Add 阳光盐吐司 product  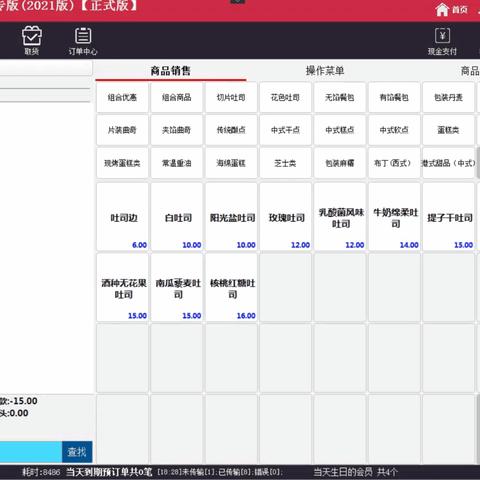(x=231, y=217)
